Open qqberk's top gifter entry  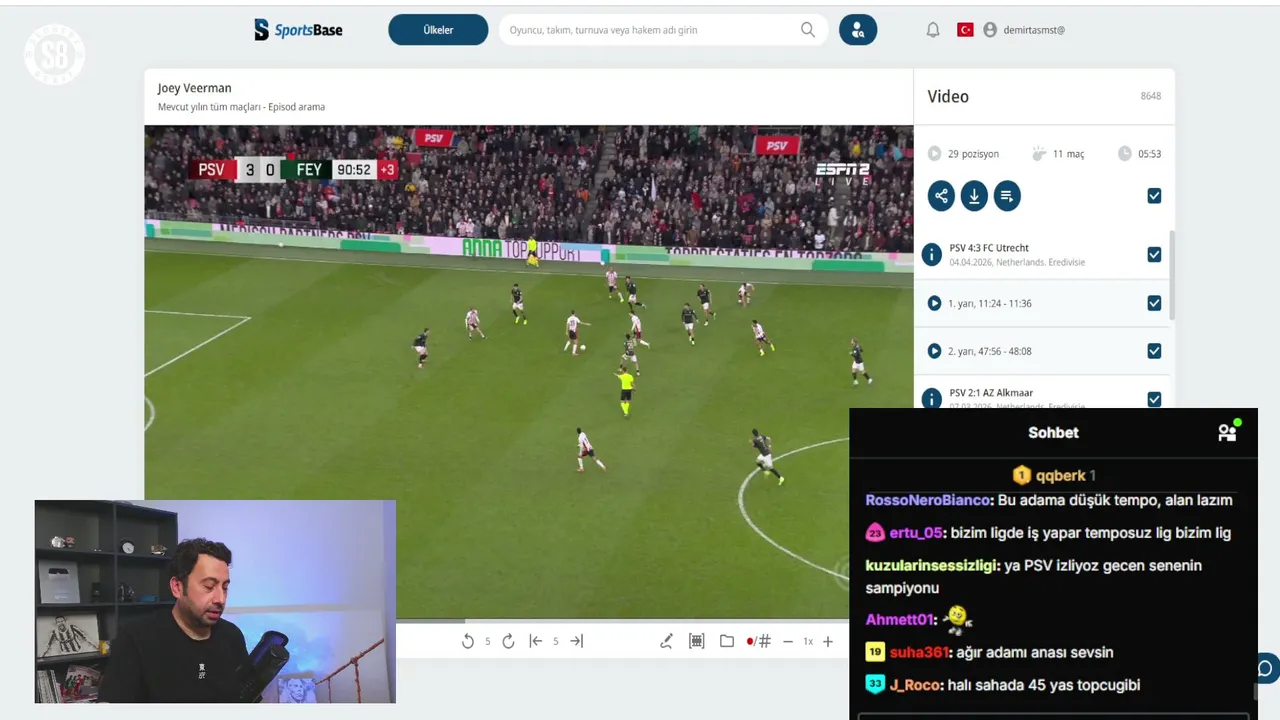(1054, 475)
